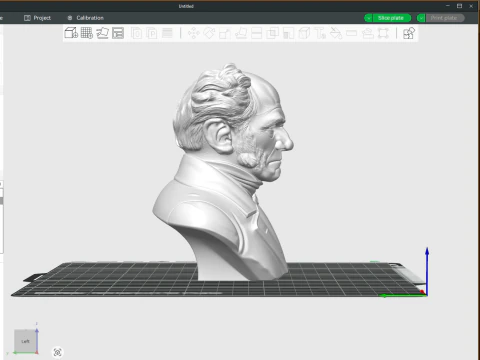This screenshot has height=360, width=480.
Task: Click the Add plate grid icon
Action: click(87, 33)
